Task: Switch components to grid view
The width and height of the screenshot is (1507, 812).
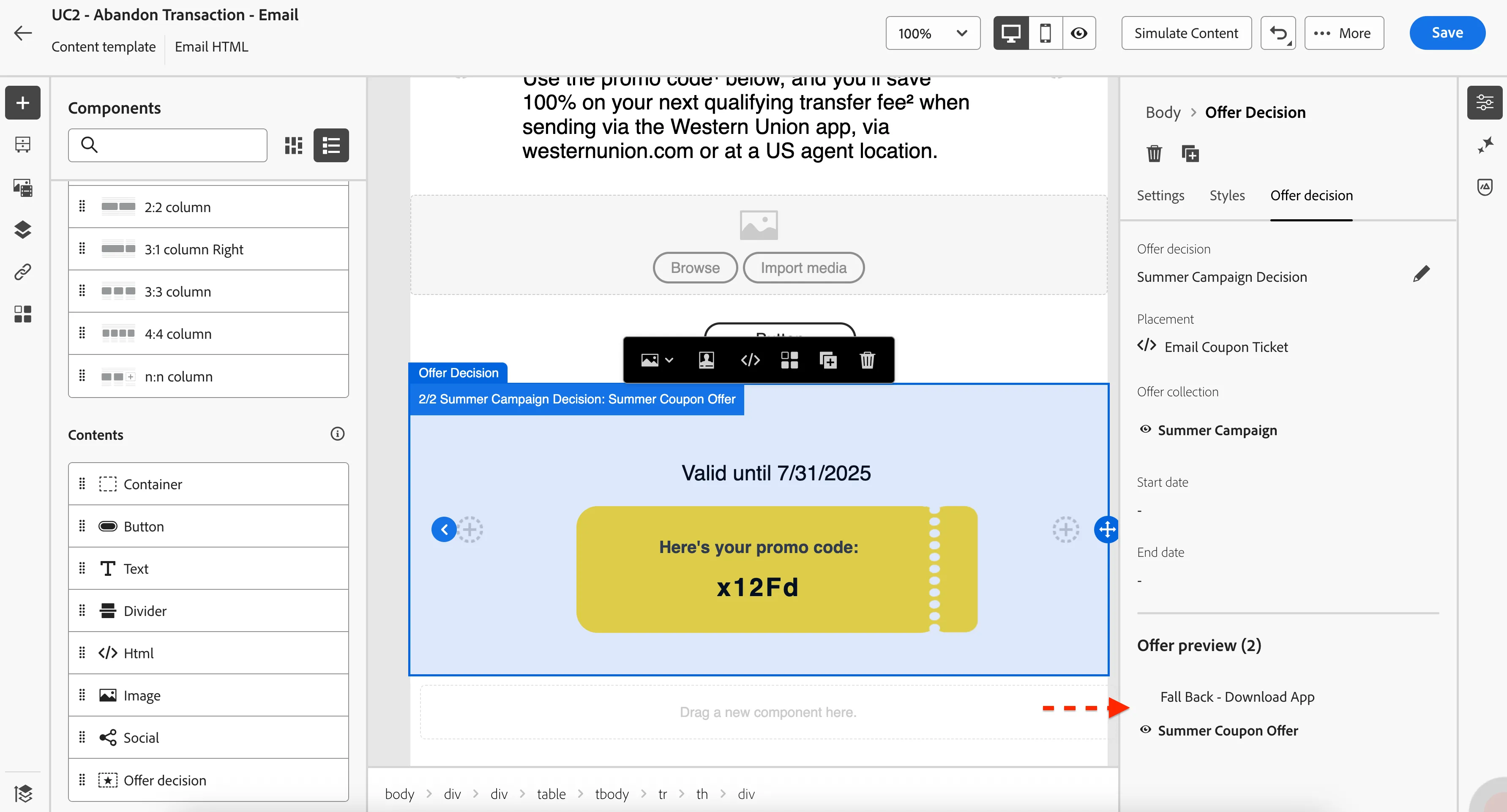Action: (294, 145)
